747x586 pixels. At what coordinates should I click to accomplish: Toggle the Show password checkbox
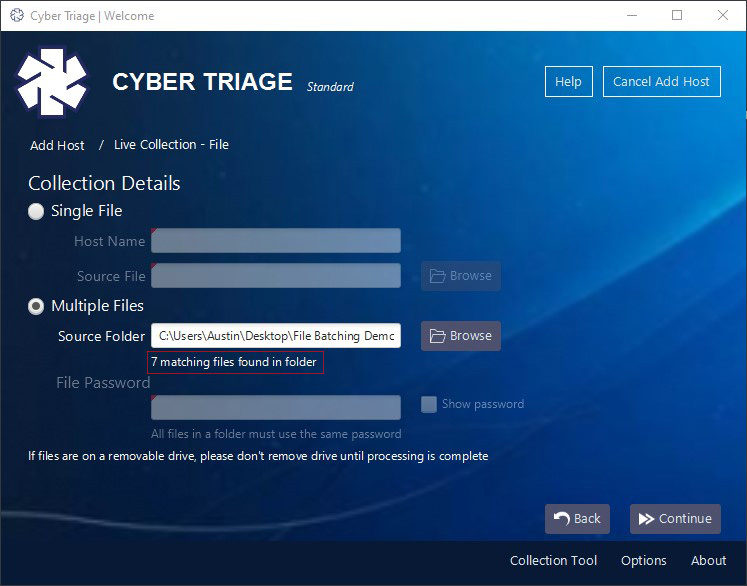click(x=429, y=404)
